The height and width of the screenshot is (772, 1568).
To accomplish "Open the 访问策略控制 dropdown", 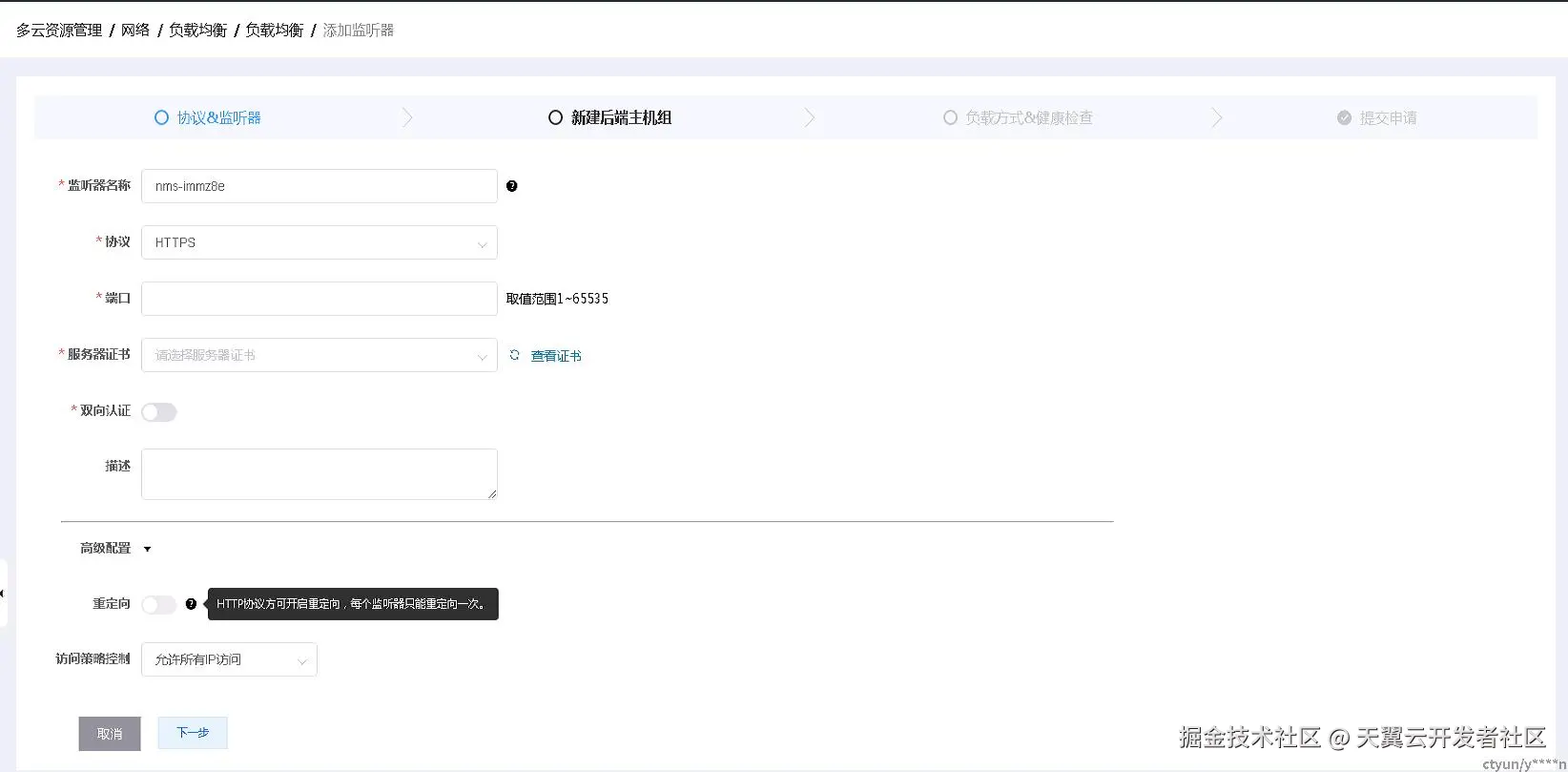I will coord(229,659).
